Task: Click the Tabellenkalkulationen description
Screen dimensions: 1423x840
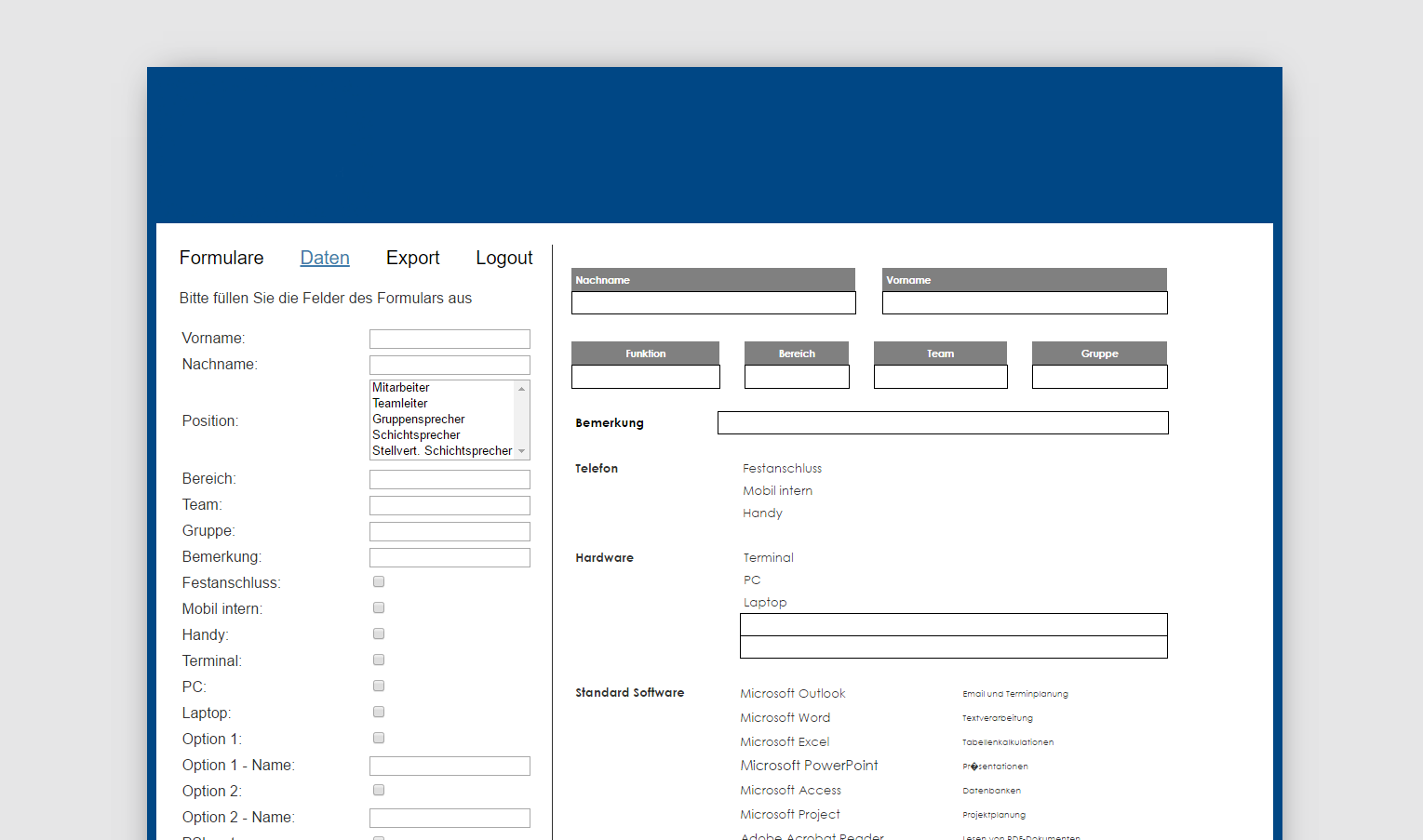Action: point(1008,742)
